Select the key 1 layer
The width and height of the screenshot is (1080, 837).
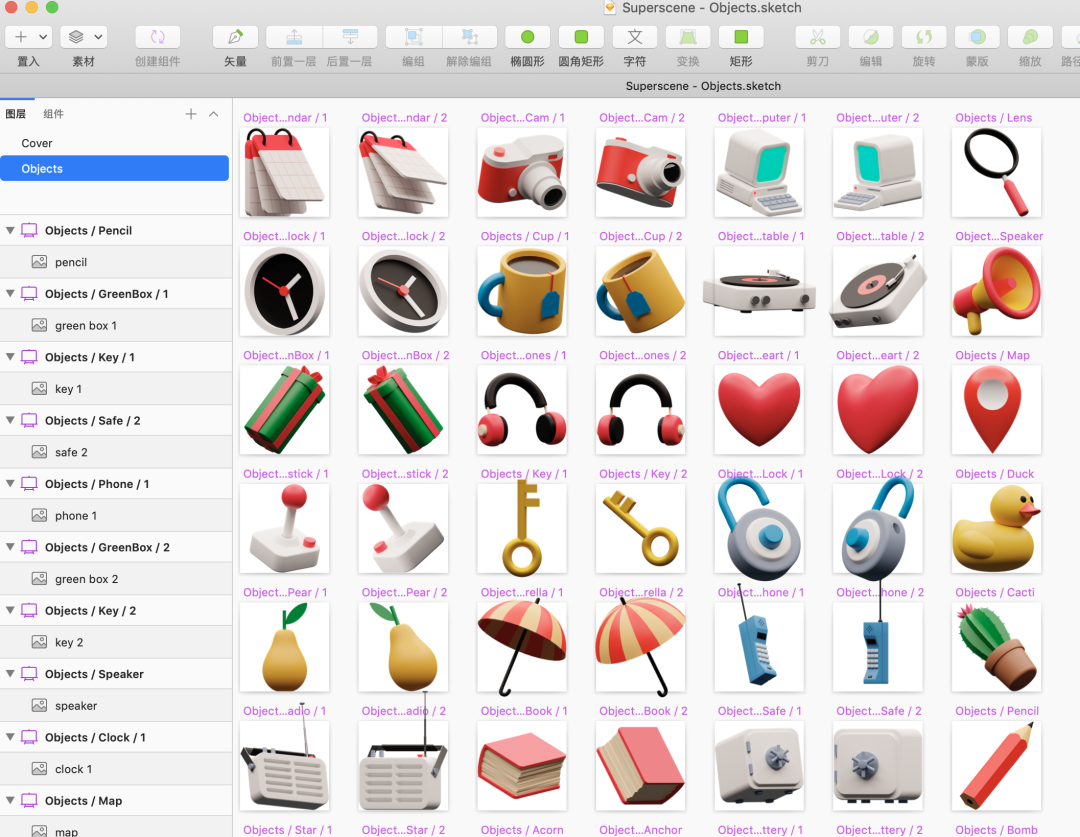pyautogui.click(x=116, y=389)
